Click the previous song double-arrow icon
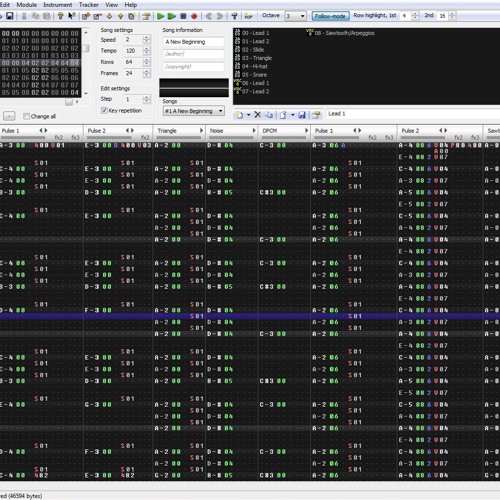The image size is (500, 500). pyautogui.click(x=209, y=16)
